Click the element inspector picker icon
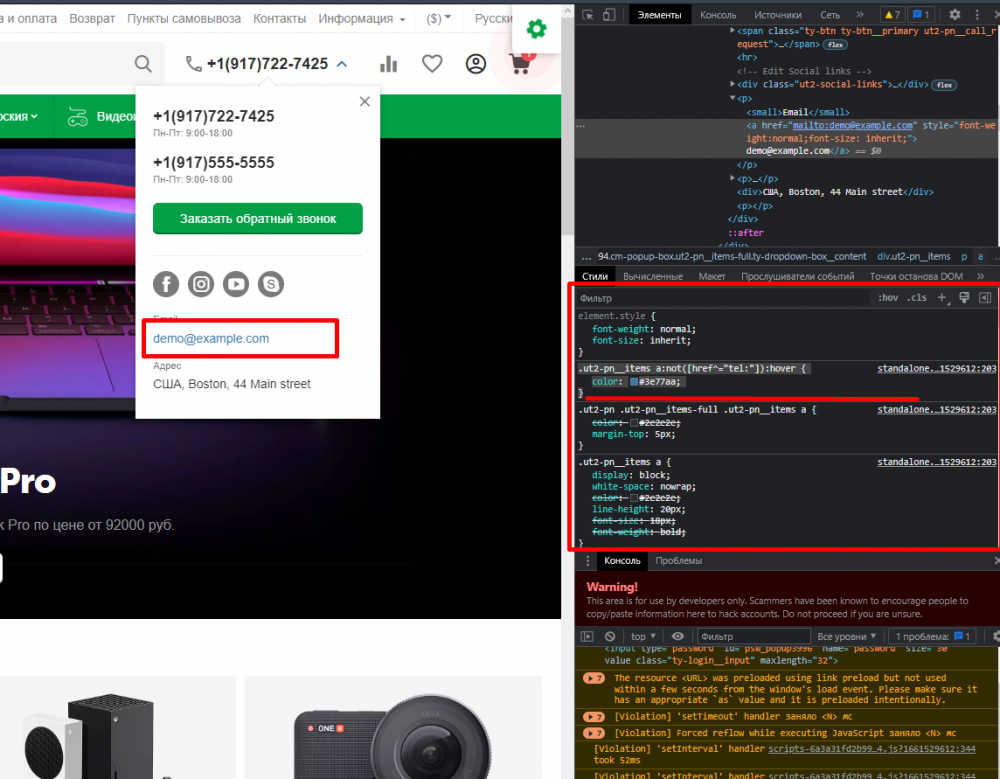Screen dimensions: 1000x779 (587, 15)
